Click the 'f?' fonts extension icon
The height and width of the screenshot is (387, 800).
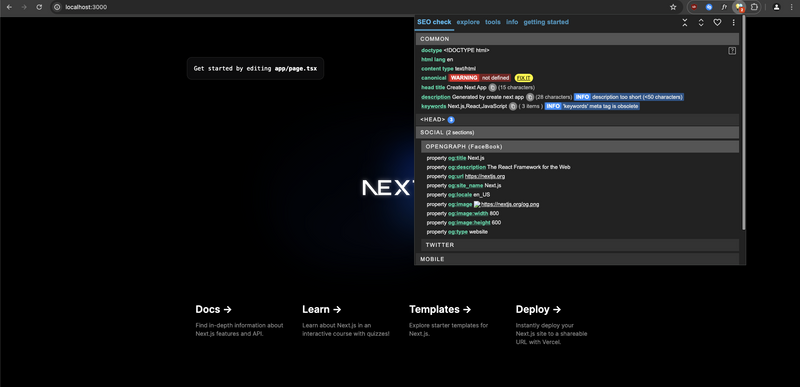coord(724,7)
